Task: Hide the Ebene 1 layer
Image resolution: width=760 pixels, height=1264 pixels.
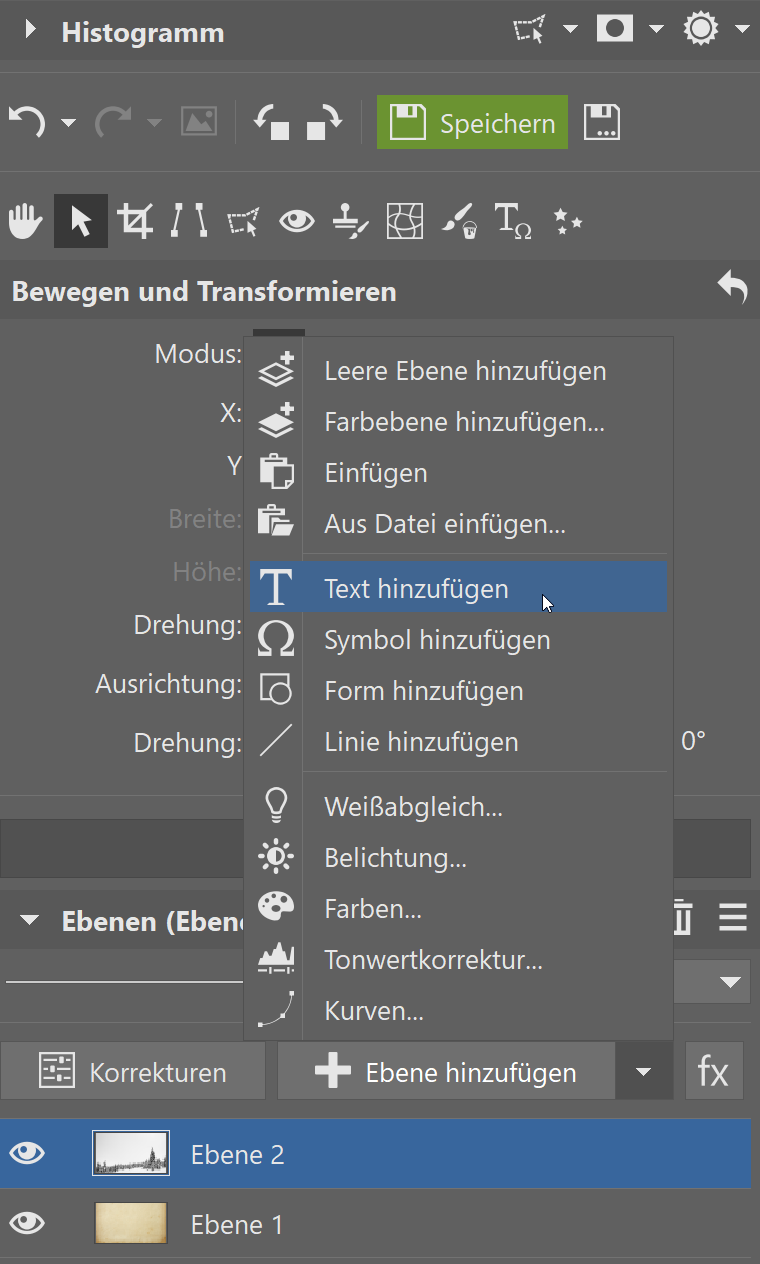Action: 27,1224
